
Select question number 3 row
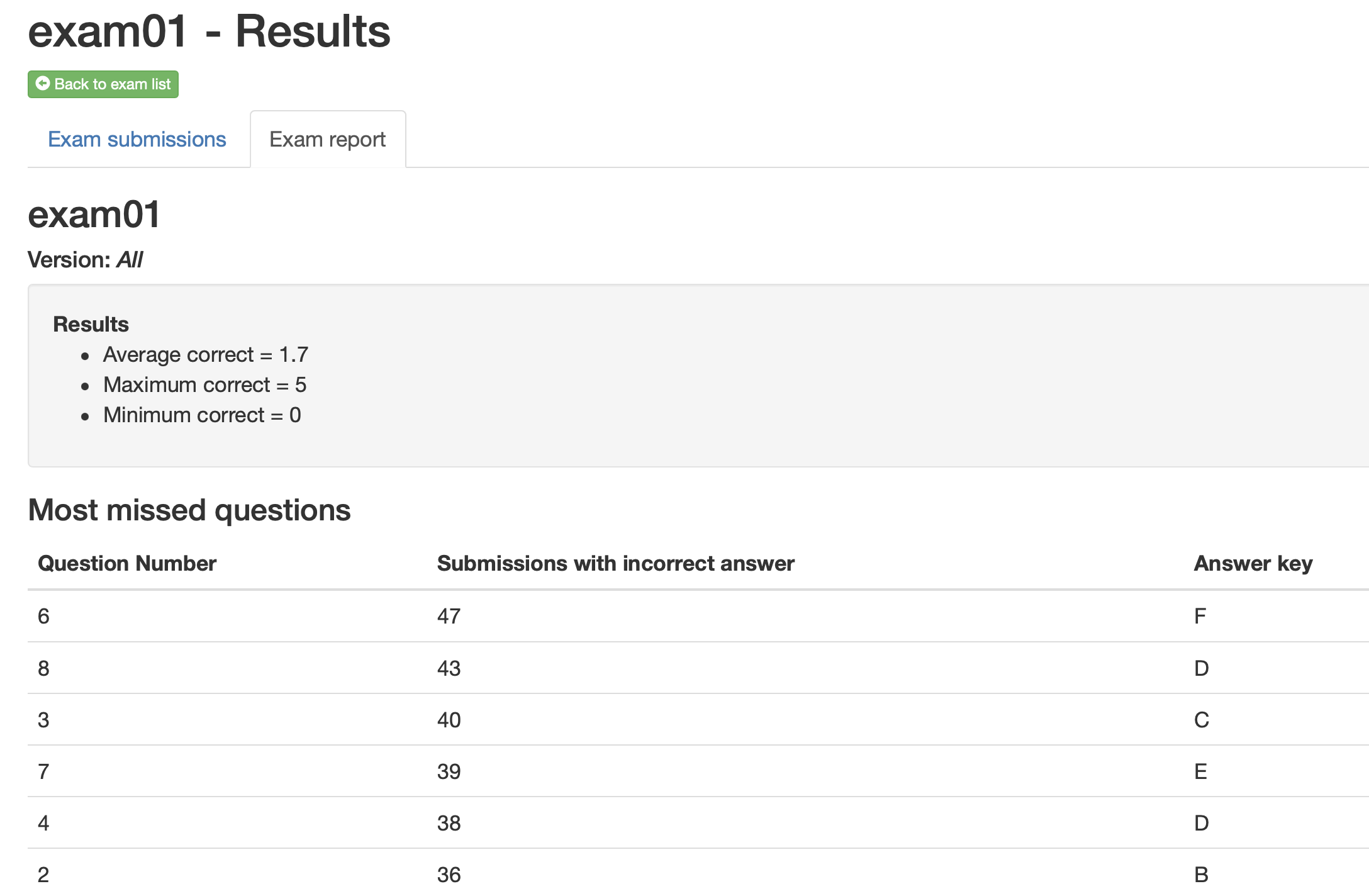point(698,720)
